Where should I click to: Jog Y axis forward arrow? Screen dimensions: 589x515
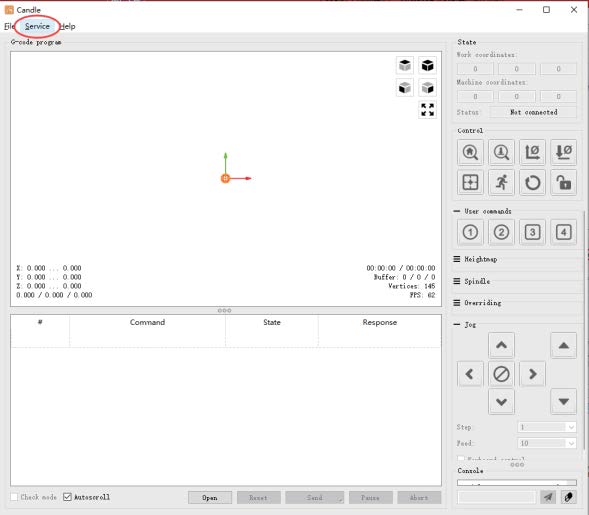click(501, 345)
